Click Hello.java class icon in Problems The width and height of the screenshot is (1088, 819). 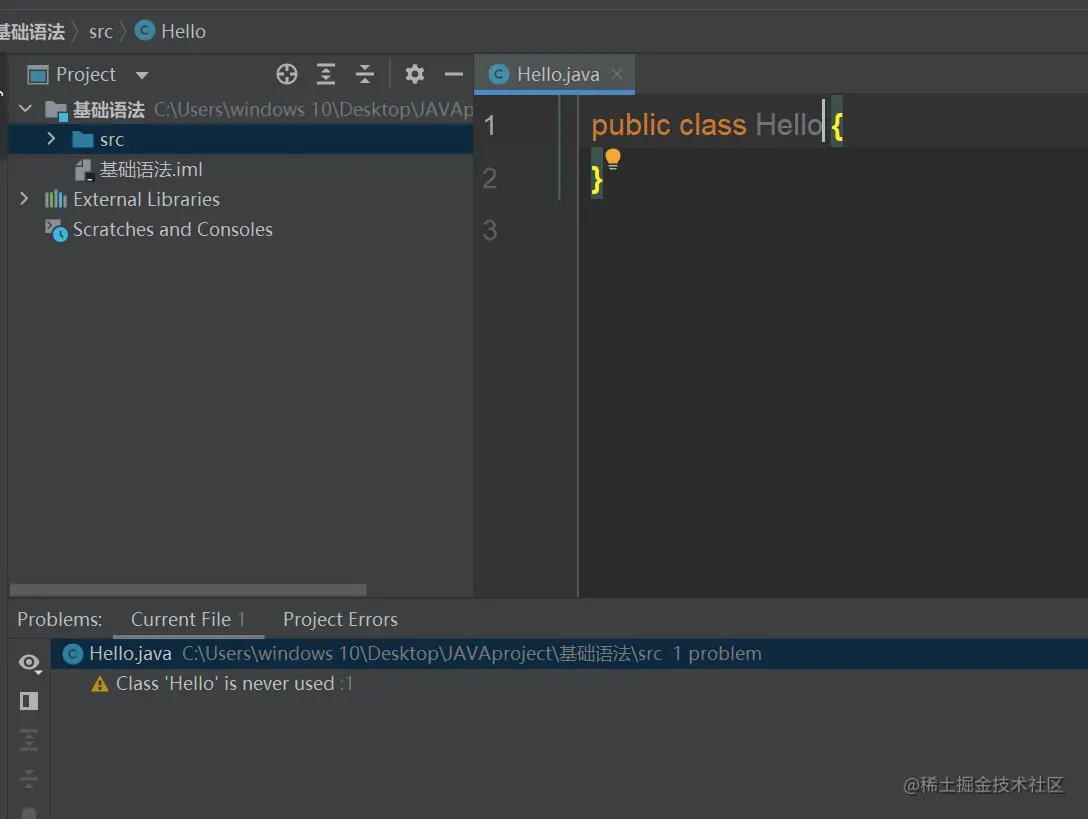coord(73,654)
